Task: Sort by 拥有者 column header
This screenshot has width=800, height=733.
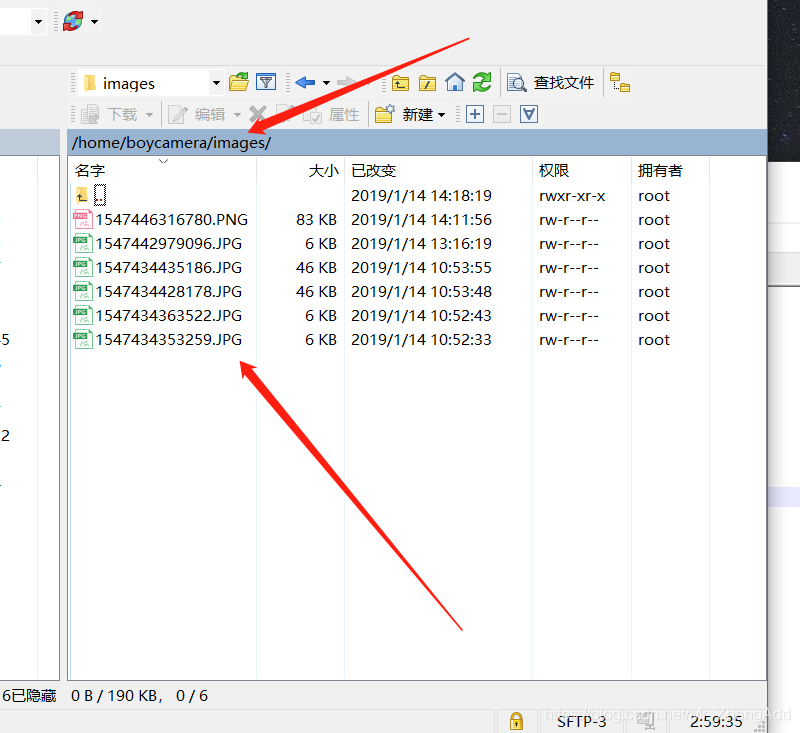Action: click(670, 170)
